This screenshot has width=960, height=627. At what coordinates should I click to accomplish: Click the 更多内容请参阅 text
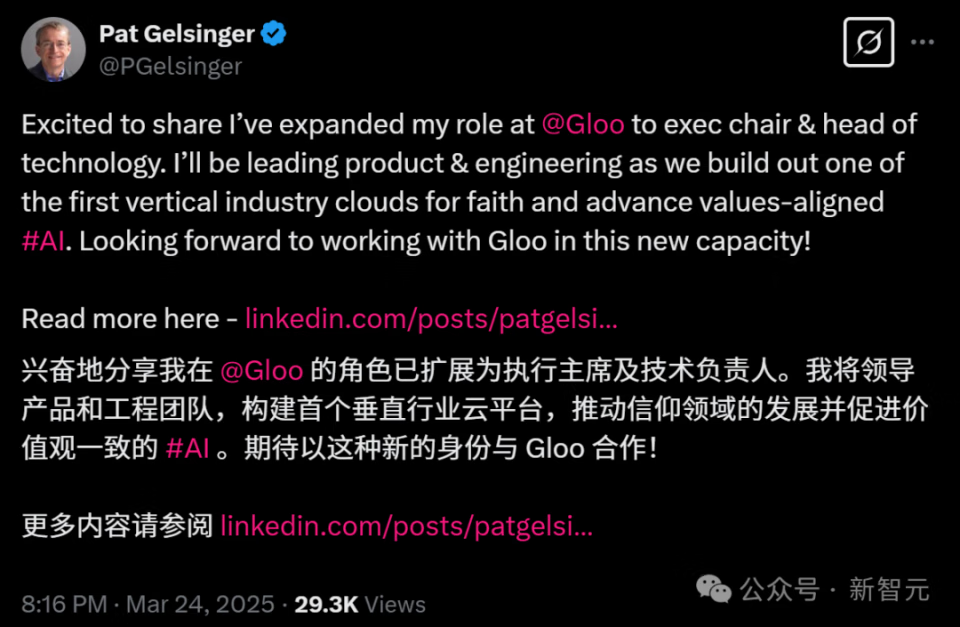117,525
